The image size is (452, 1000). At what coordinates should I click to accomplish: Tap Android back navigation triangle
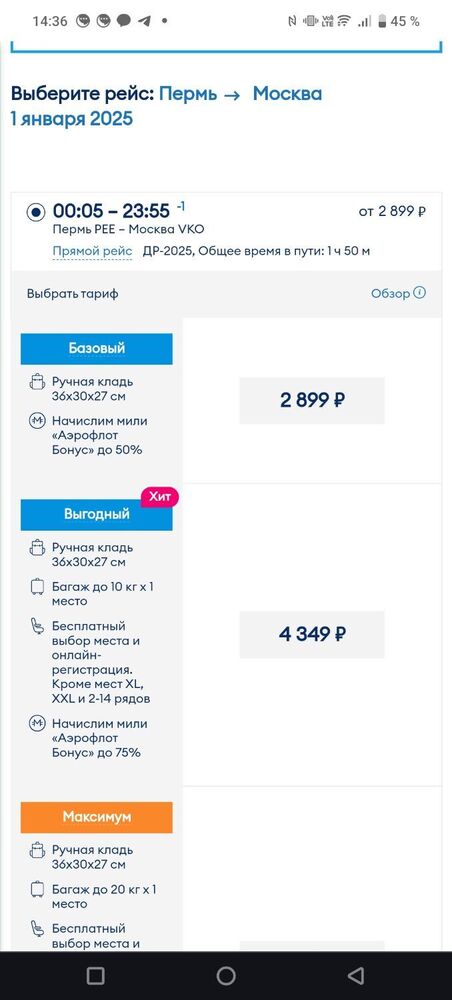click(x=356, y=976)
